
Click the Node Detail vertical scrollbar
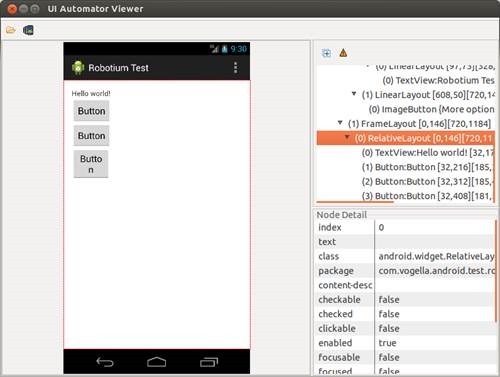[x=496, y=271]
